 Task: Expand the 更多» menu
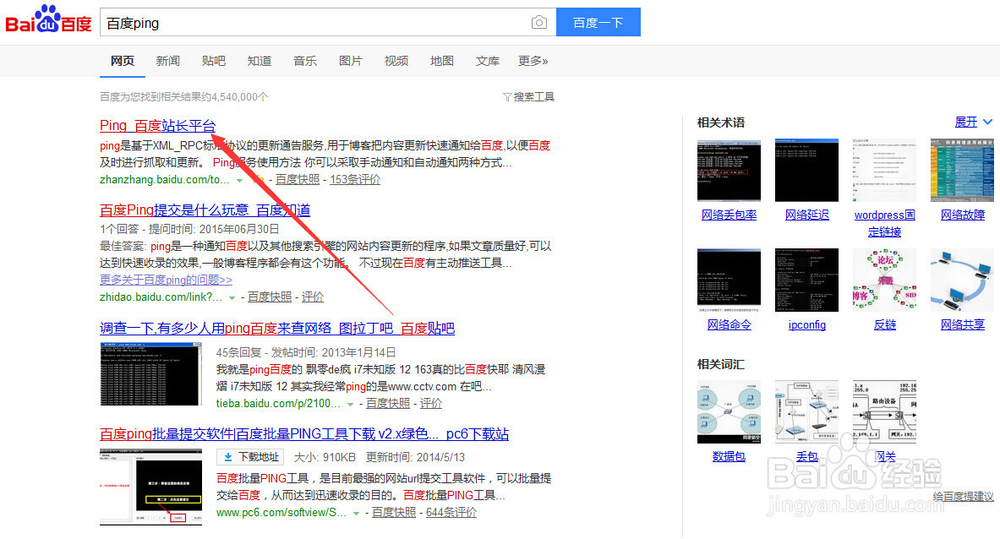tap(533, 61)
